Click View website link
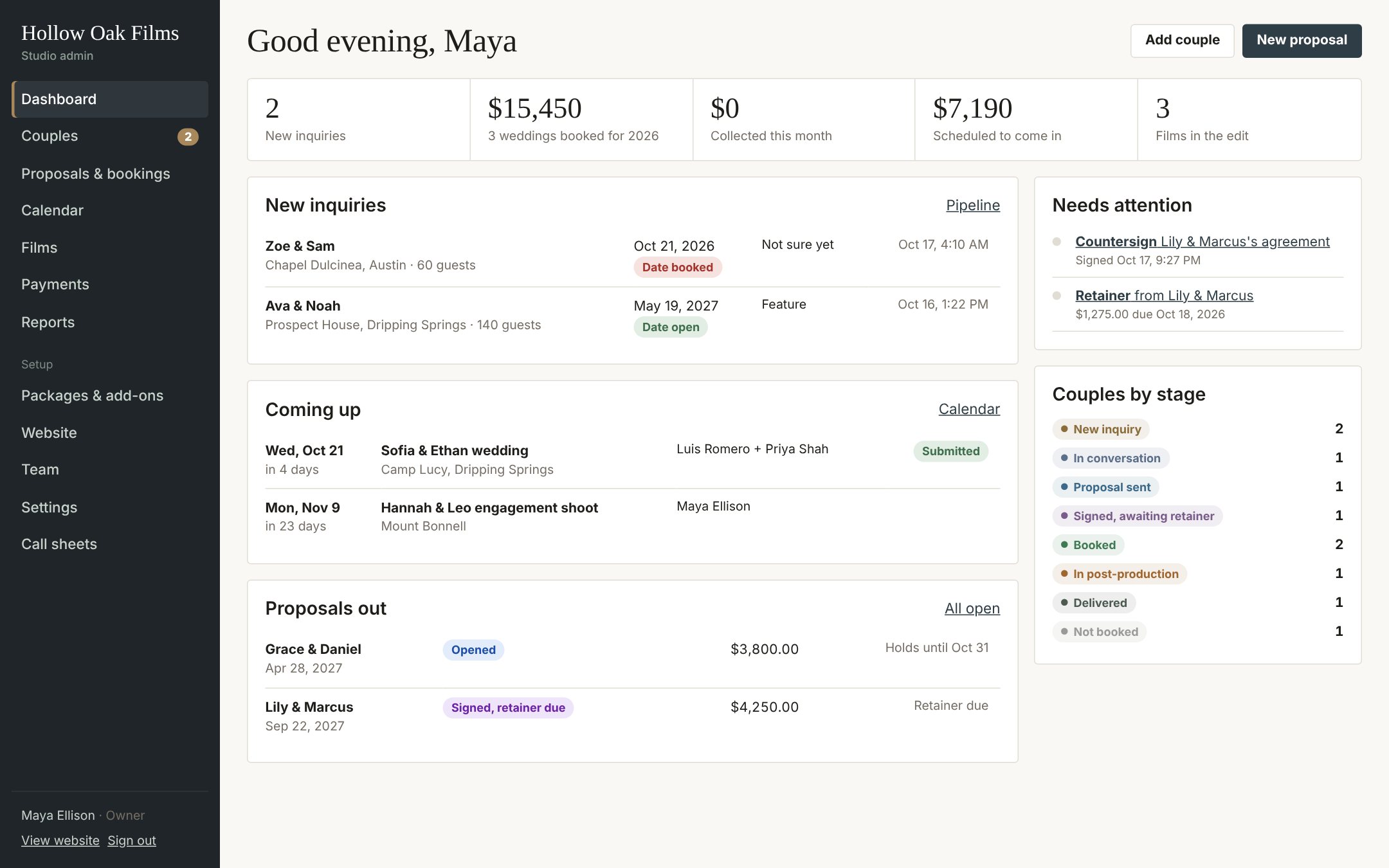The image size is (1389, 868). point(60,840)
